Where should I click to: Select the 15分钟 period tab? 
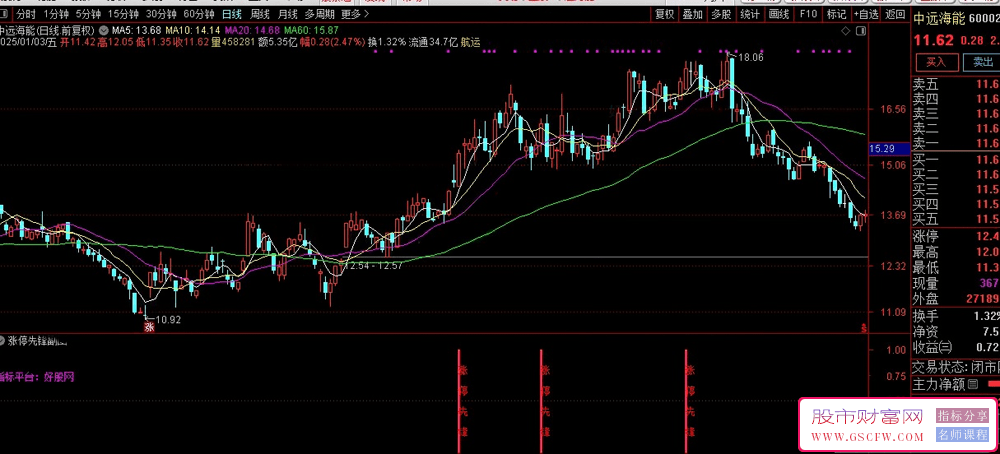pos(123,14)
